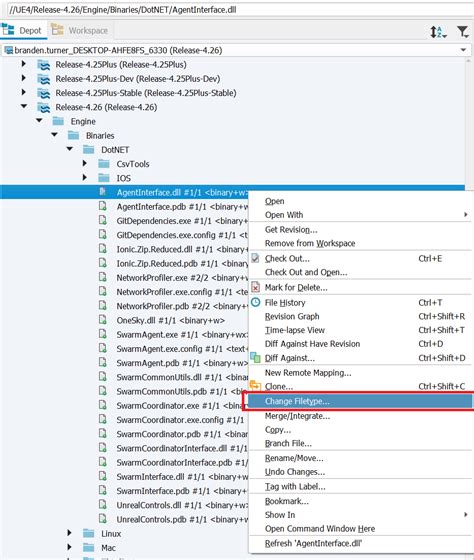The image size is (474, 560).
Task: Click the DotNET folder icon
Action: pyautogui.click(x=89, y=150)
